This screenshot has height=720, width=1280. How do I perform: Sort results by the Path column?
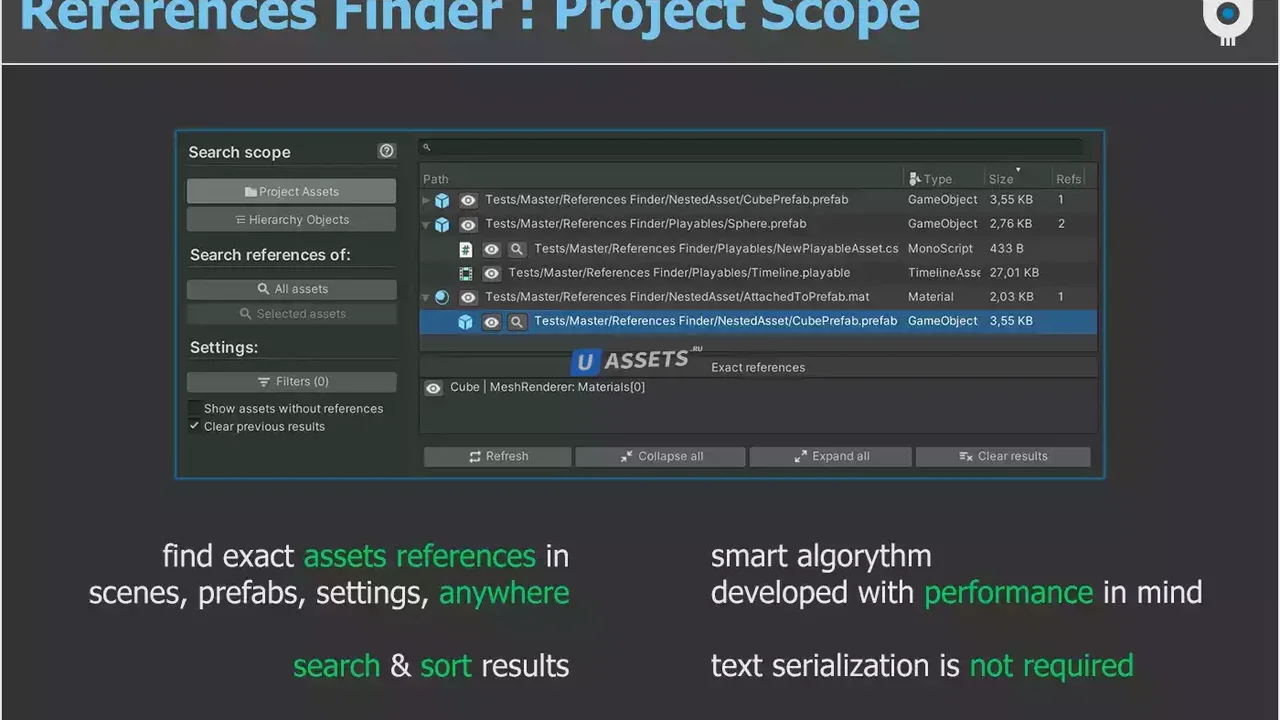436,179
